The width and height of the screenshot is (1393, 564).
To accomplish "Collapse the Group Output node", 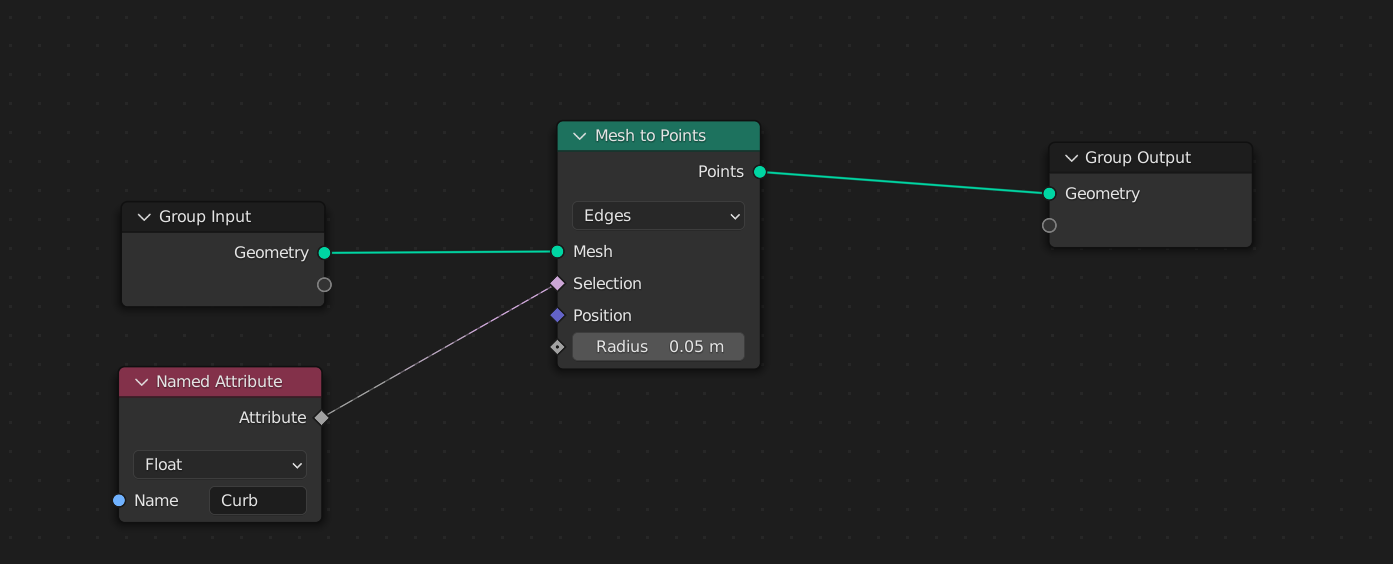I will [x=1071, y=158].
